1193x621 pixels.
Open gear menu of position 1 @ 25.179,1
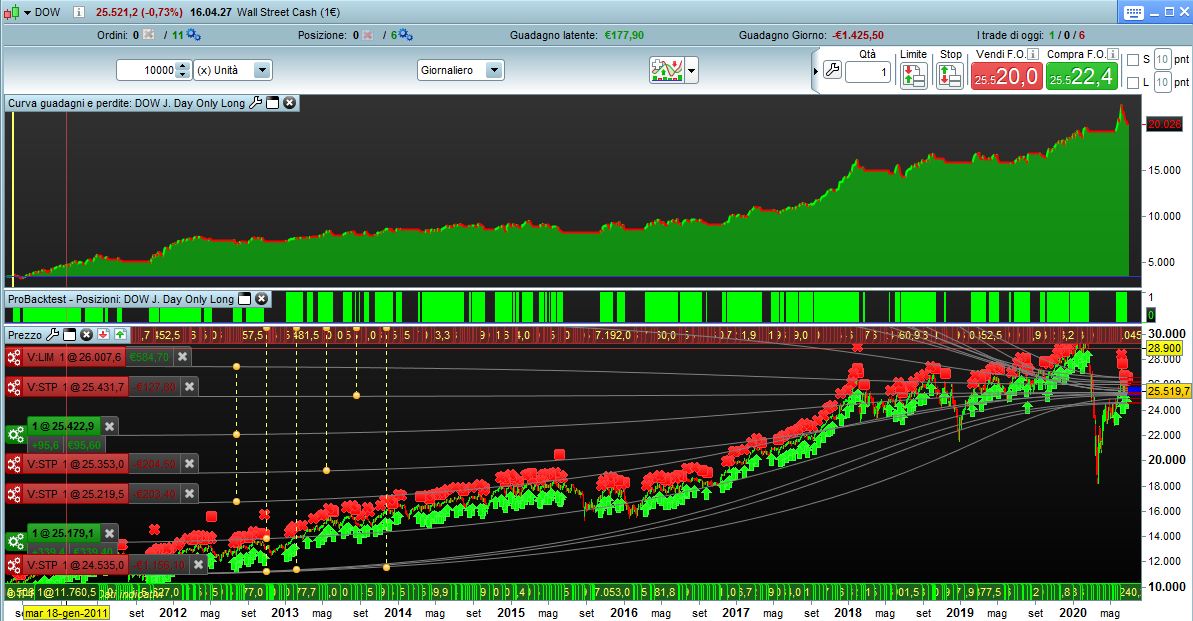click(x=15, y=542)
